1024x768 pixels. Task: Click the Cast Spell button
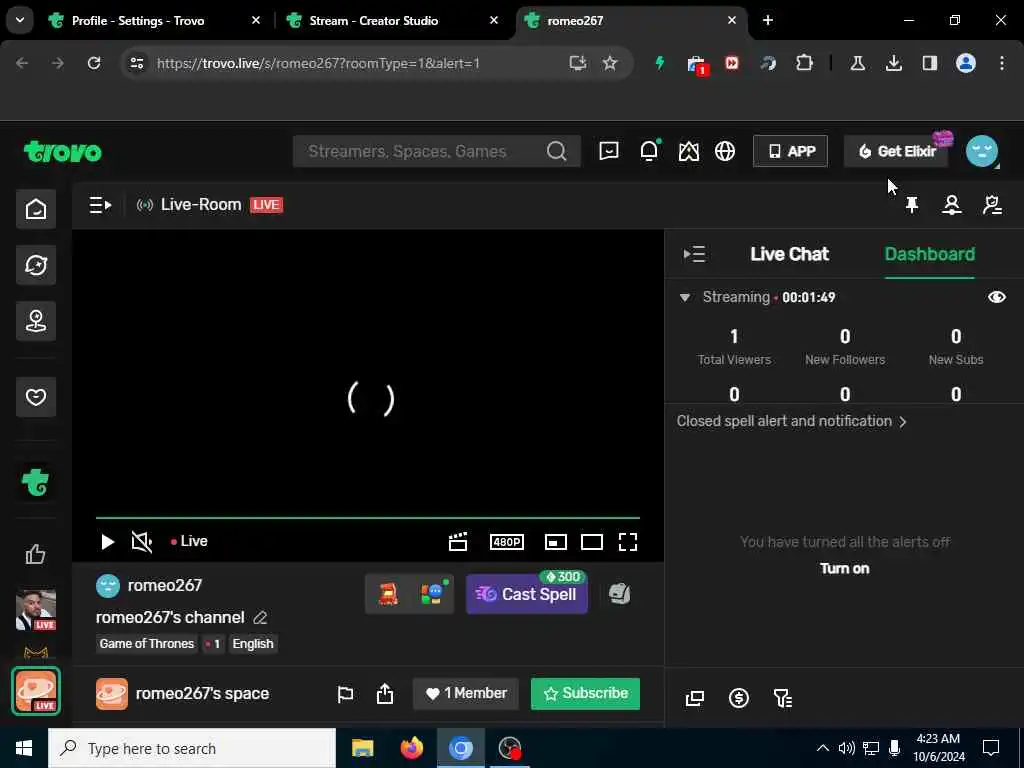click(x=526, y=594)
